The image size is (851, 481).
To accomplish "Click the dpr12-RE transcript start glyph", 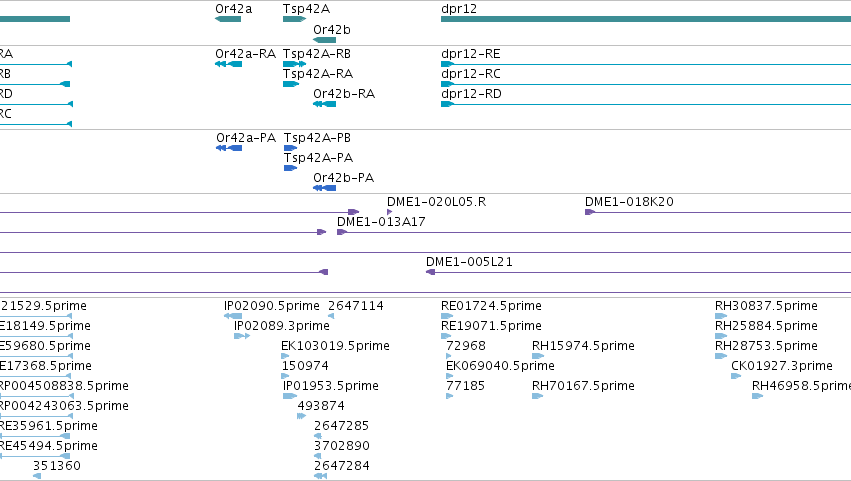I will (447, 64).
